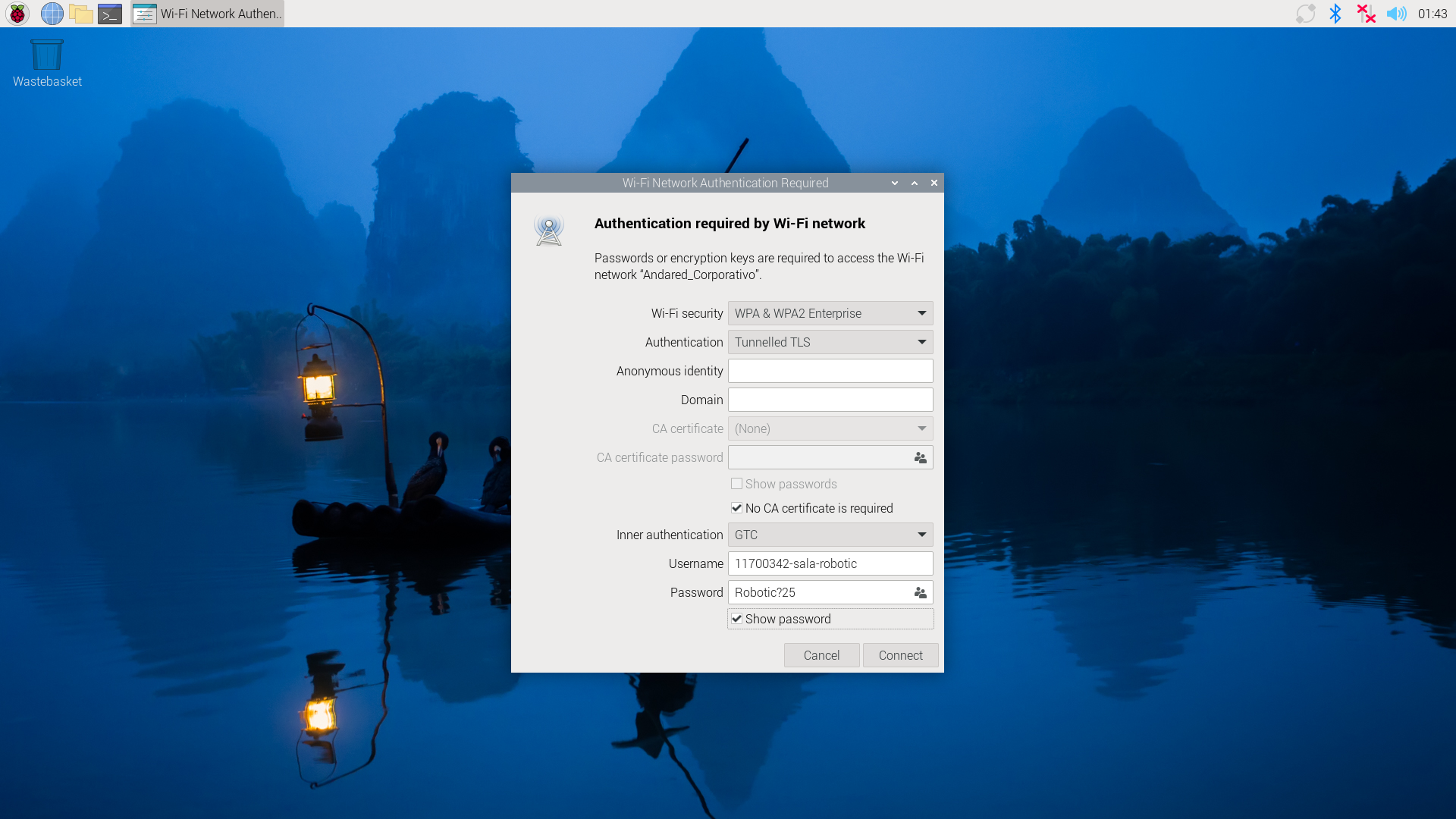This screenshot has height=819, width=1456.
Task: Click the password storage icon in the Password field
Action: click(920, 593)
